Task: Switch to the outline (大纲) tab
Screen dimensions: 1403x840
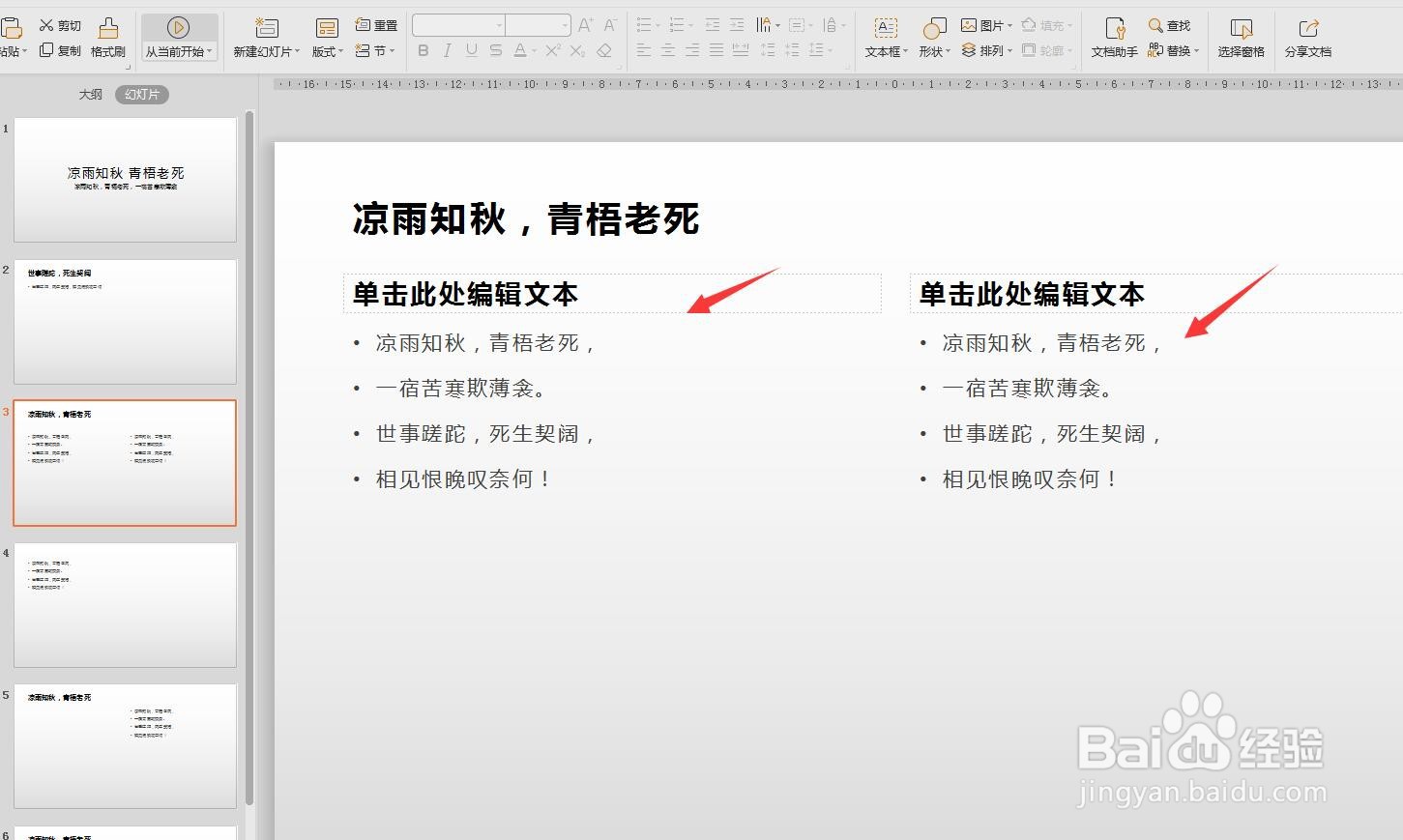Action: 90,94
